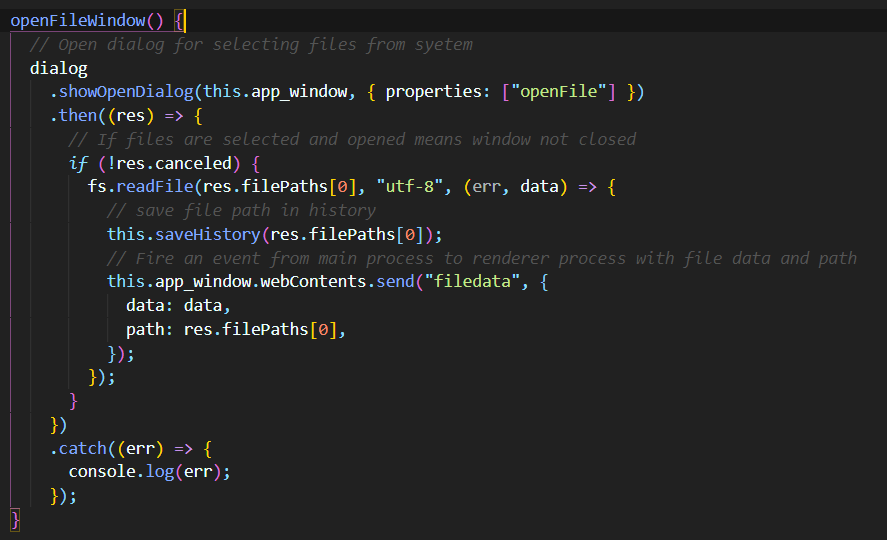The width and height of the screenshot is (887, 540).
Task: Click the readFile method call
Action: click(x=155, y=187)
